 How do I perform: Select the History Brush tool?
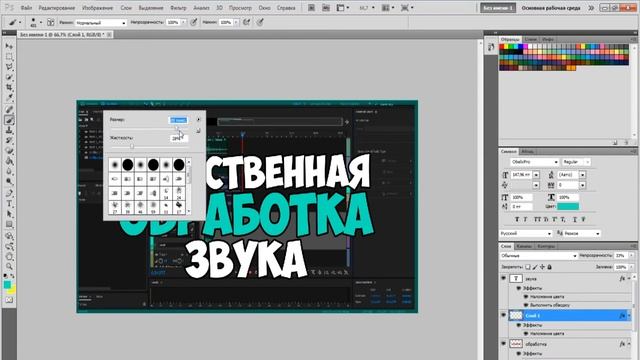pos(9,140)
